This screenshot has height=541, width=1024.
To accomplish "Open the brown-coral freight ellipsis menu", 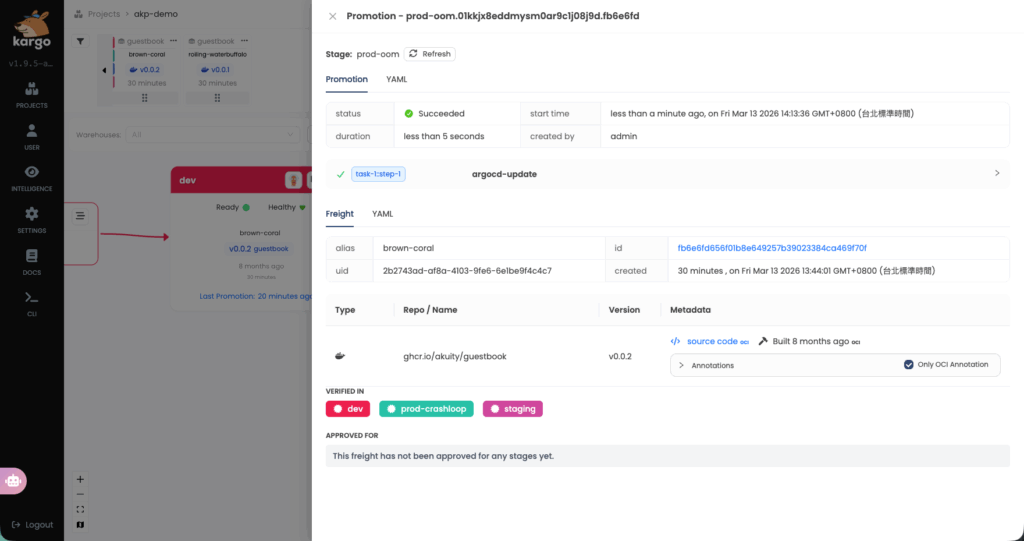I will tap(173, 41).
